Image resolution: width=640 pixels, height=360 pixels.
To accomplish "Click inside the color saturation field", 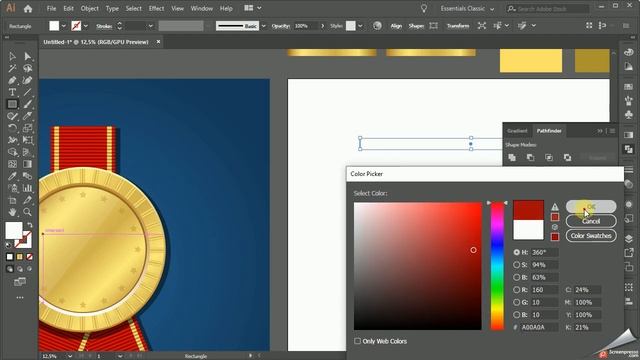I will coord(418,266).
